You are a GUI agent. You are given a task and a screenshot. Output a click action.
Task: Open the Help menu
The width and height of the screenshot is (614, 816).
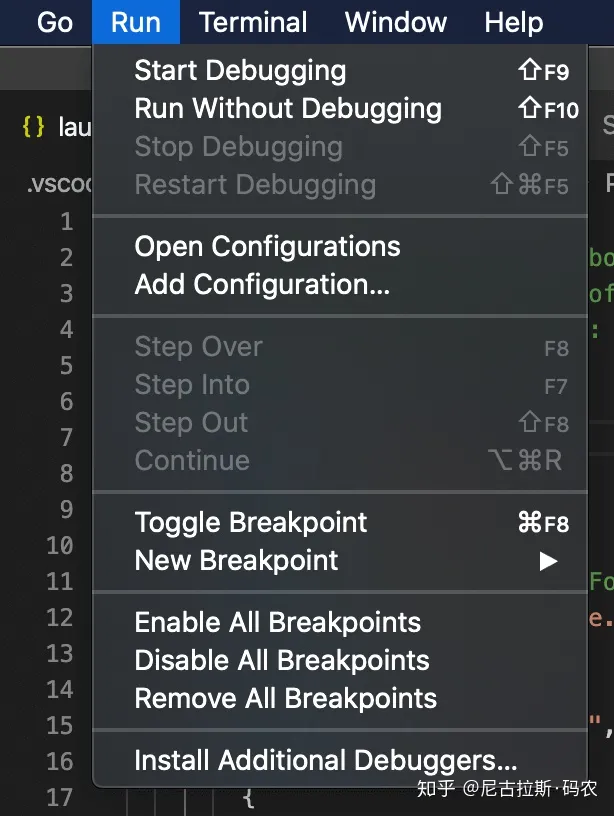click(513, 22)
